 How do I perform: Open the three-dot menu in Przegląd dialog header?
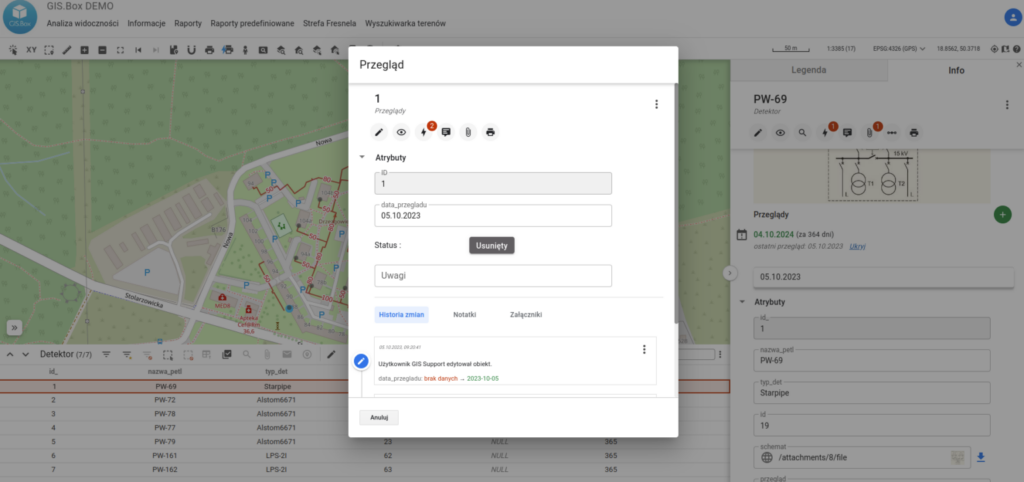pyautogui.click(x=656, y=104)
